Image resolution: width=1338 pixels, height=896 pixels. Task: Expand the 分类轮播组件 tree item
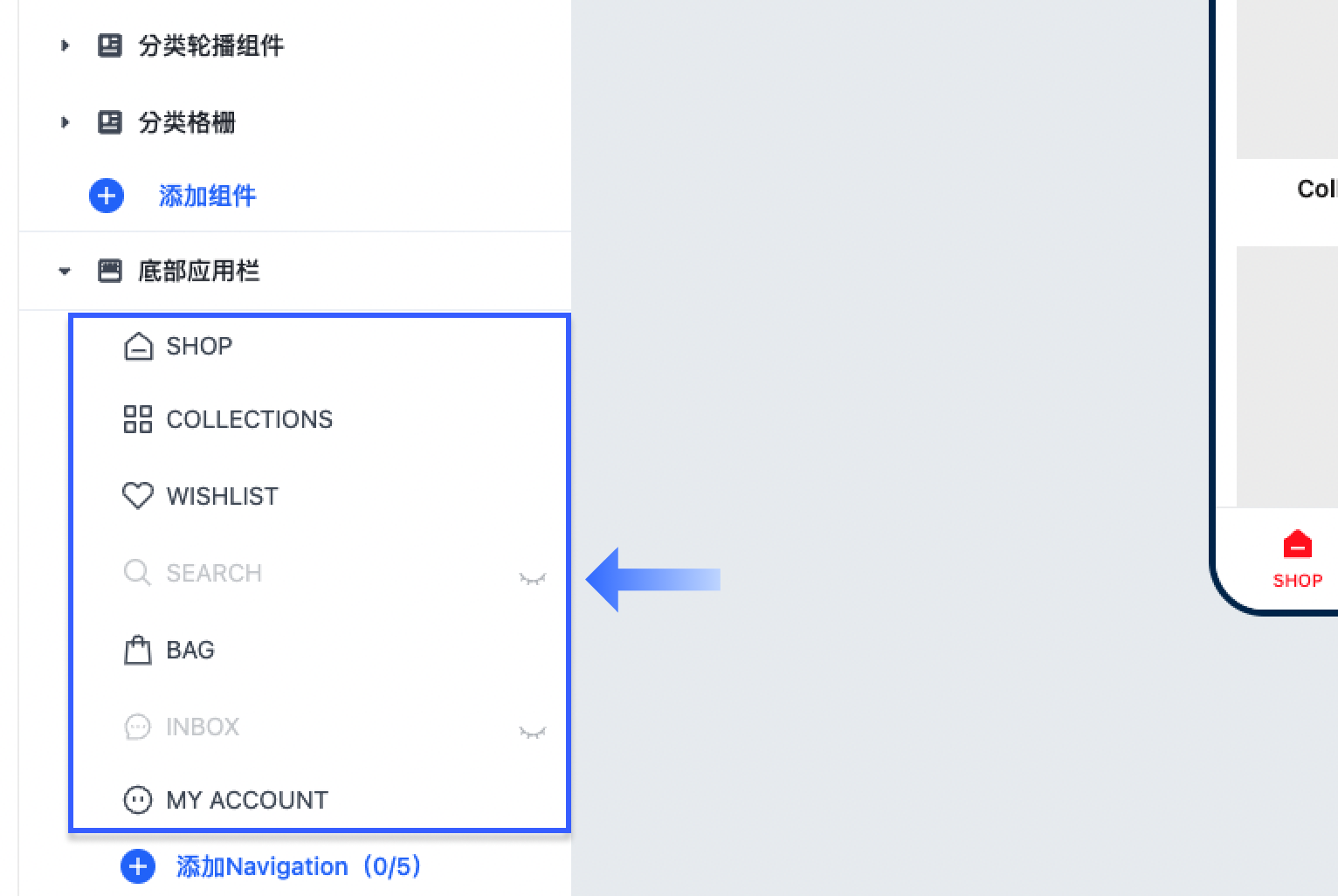click(65, 45)
